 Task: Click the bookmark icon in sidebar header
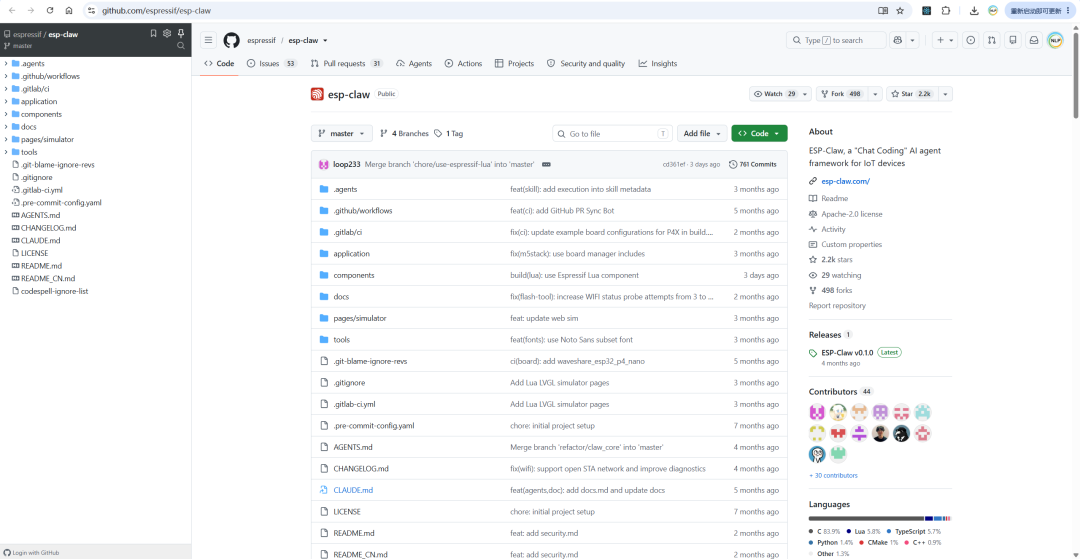[154, 33]
